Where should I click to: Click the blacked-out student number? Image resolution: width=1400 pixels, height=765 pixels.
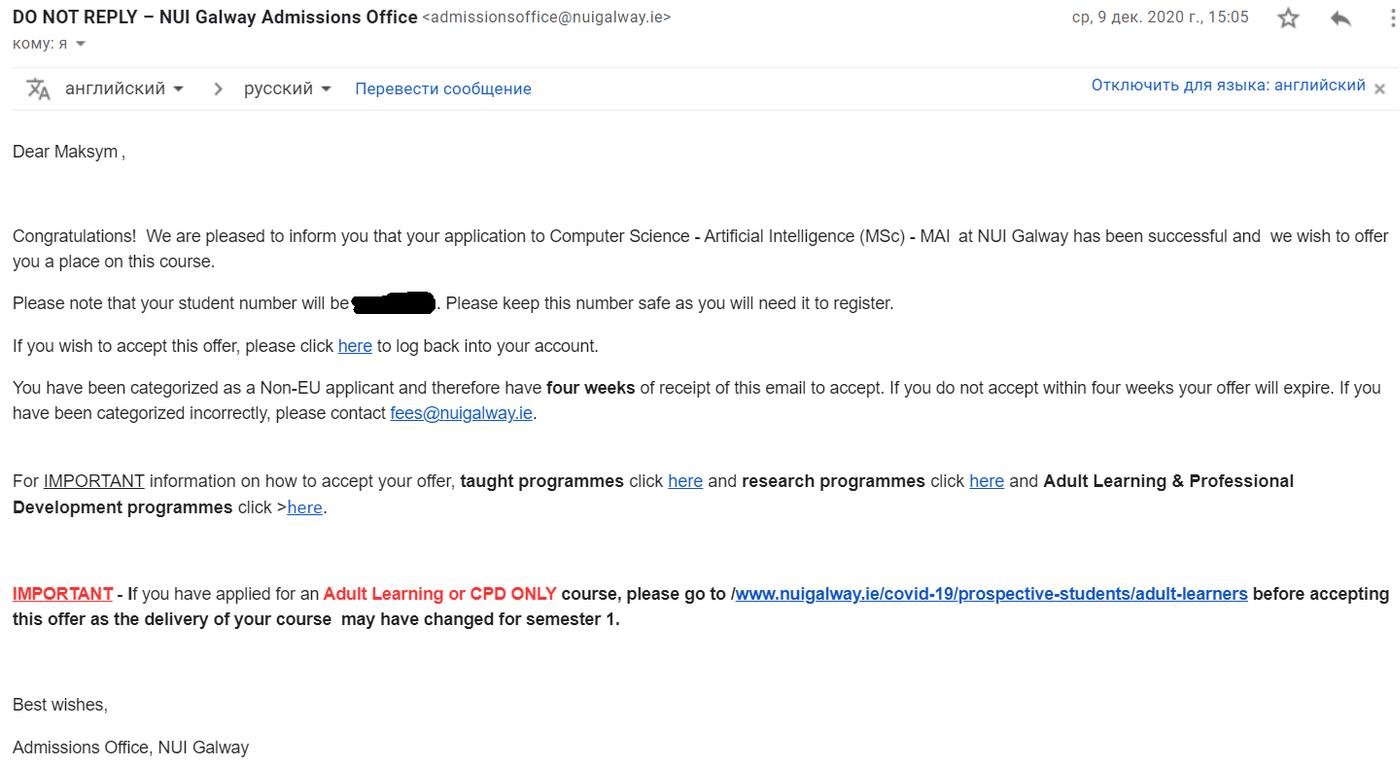coord(394,302)
